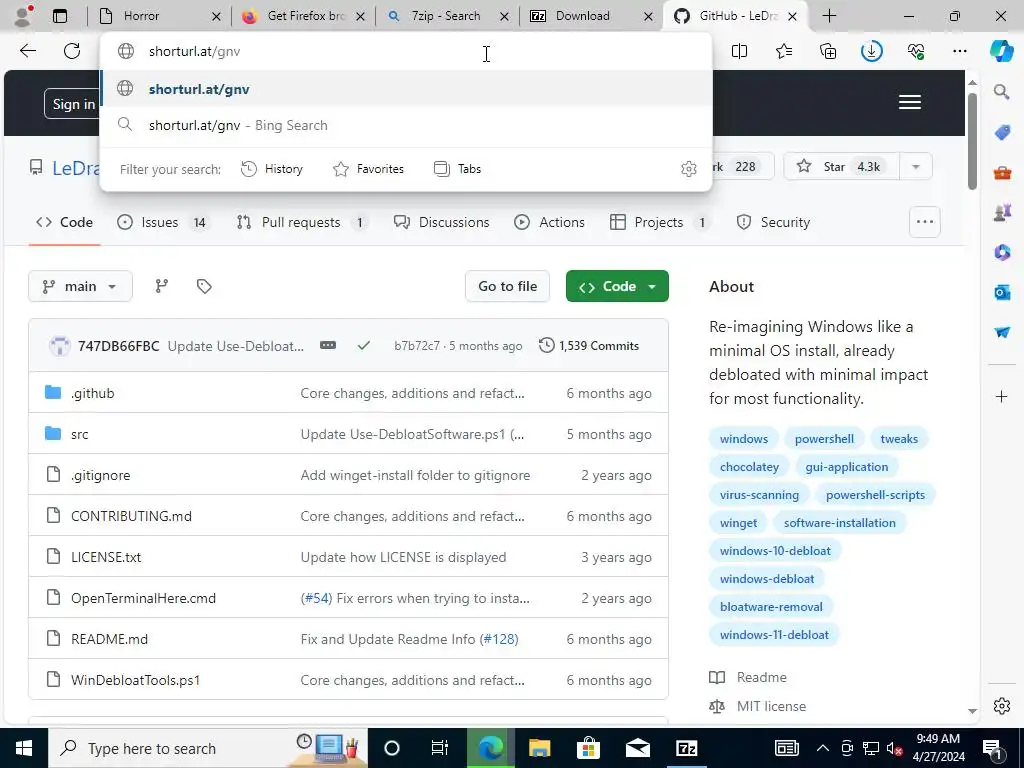1024x768 pixels.
Task: Open the Downloads icon in Edge toolbar
Action: click(x=872, y=51)
